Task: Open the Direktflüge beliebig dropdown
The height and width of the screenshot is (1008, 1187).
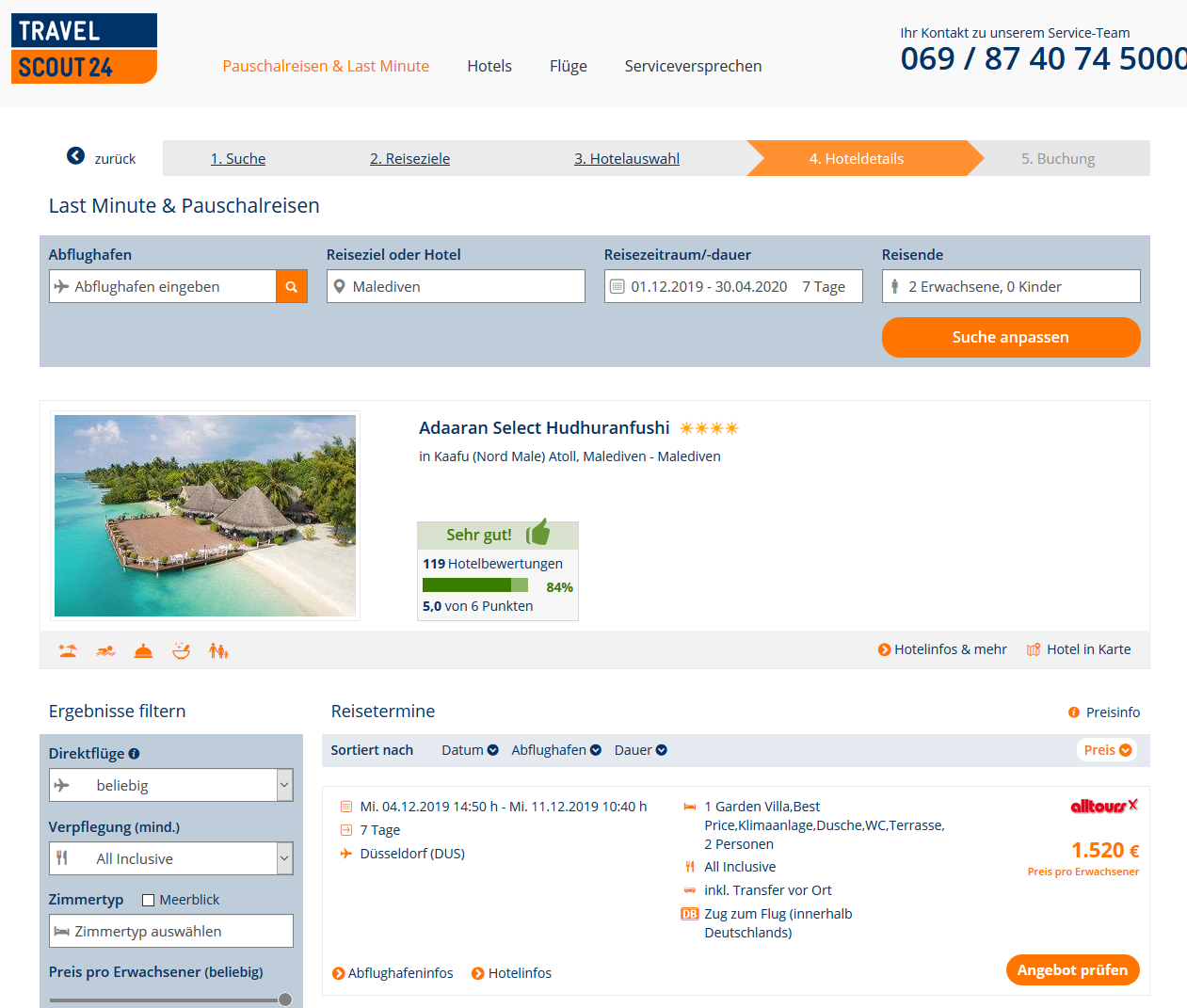Action: [x=171, y=785]
